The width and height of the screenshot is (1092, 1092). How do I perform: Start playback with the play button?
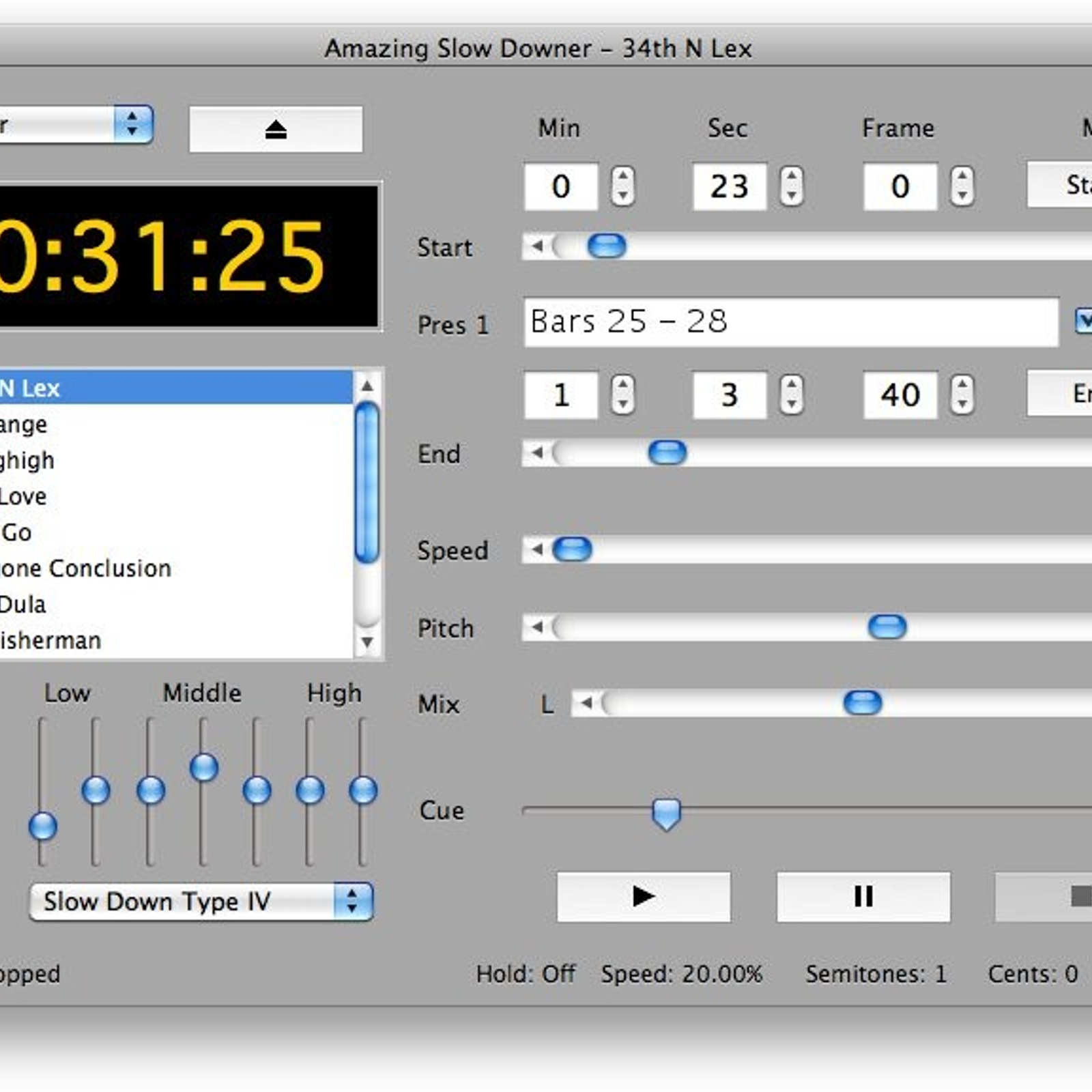(644, 896)
